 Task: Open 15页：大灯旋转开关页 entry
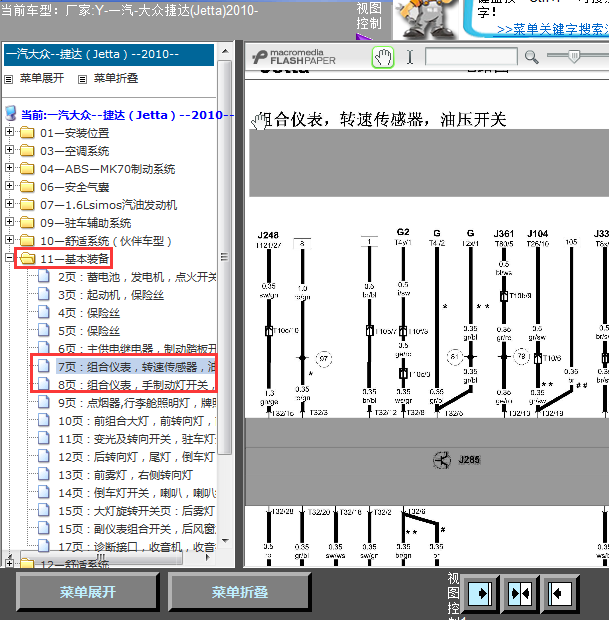pyautogui.click(x=137, y=511)
